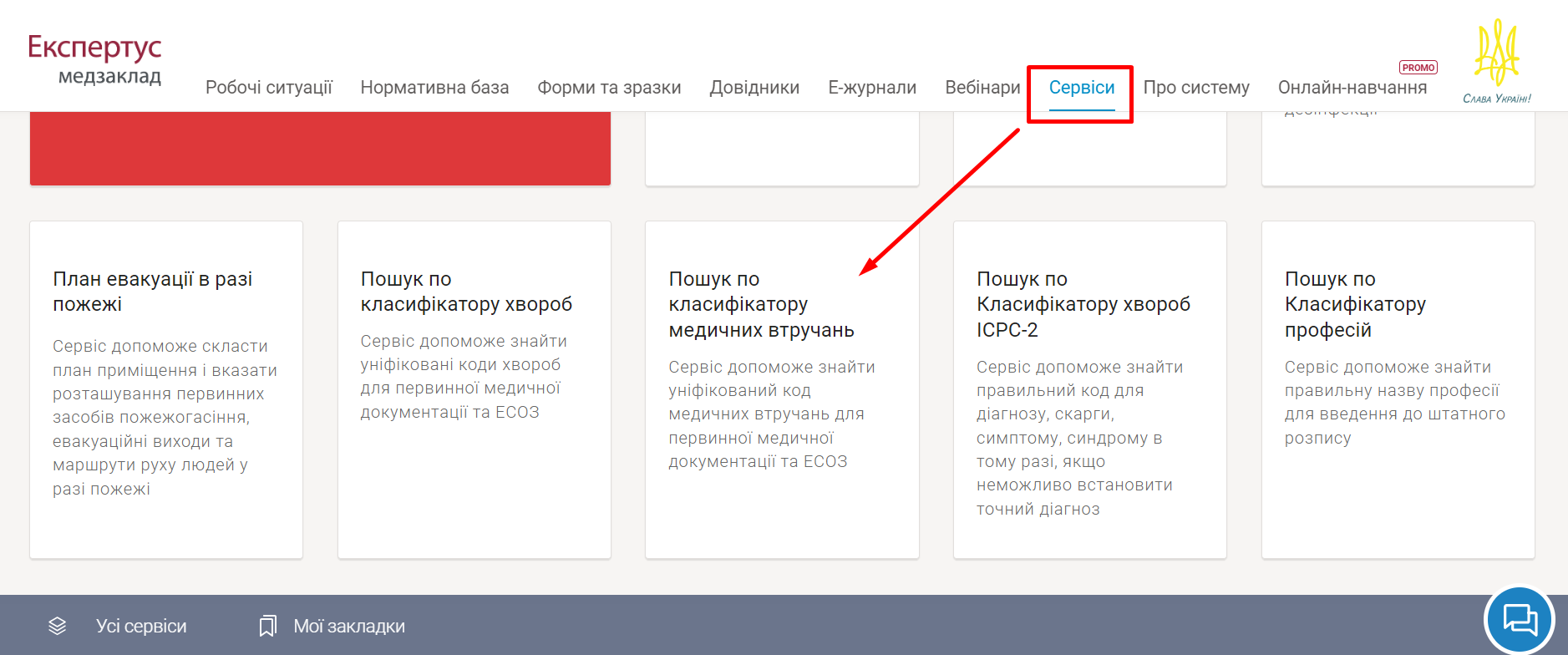Open Про систему page
Viewport: 1568px width, 655px height.
pos(1196,88)
